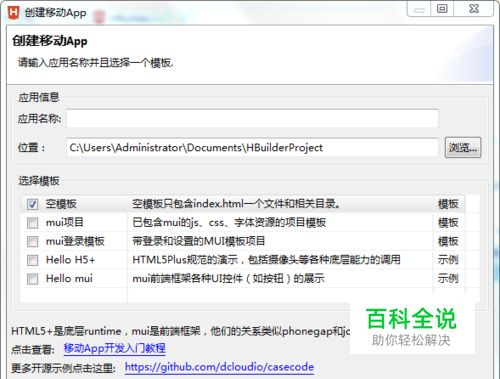Select the Hello mui row name
The width and height of the screenshot is (500, 379).
point(69,278)
